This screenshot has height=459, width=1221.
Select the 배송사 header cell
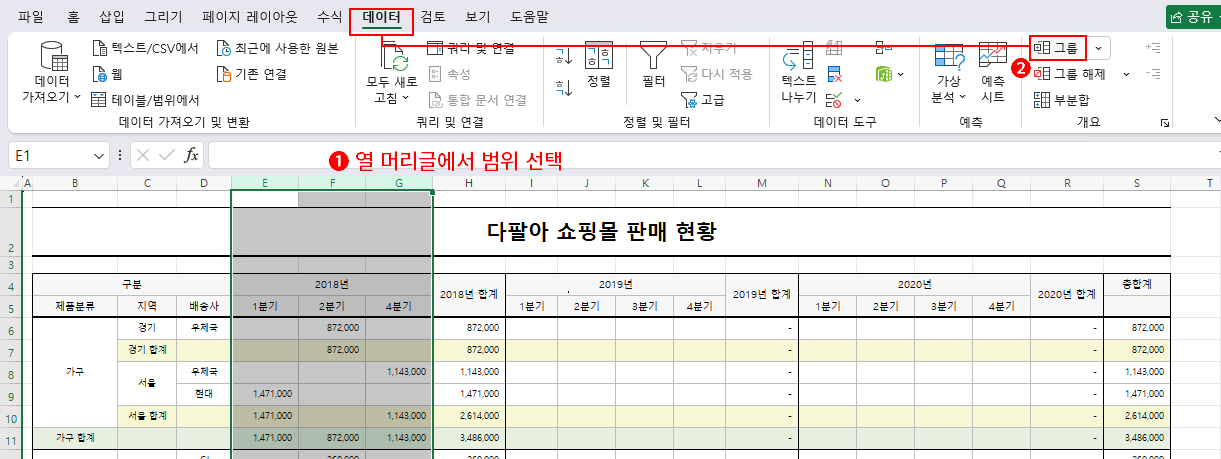click(204, 305)
